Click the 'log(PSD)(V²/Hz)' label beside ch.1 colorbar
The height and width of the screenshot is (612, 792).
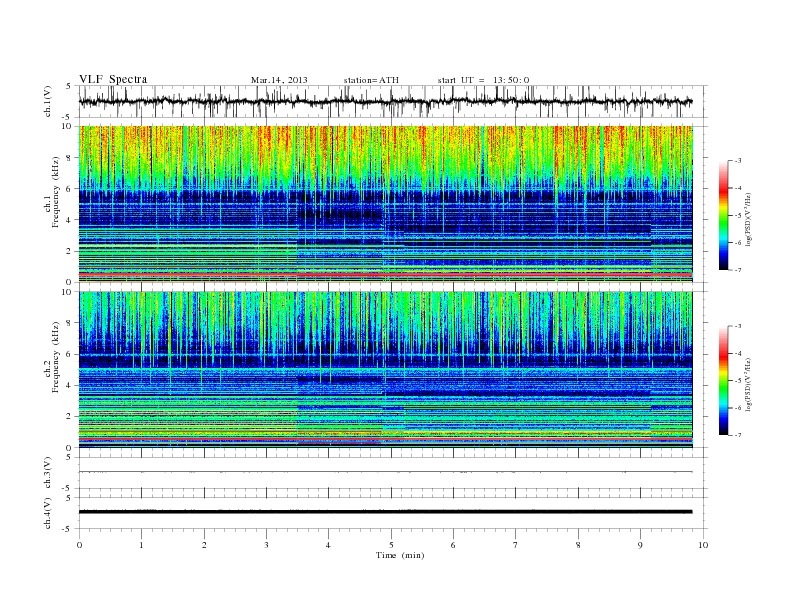pos(750,219)
